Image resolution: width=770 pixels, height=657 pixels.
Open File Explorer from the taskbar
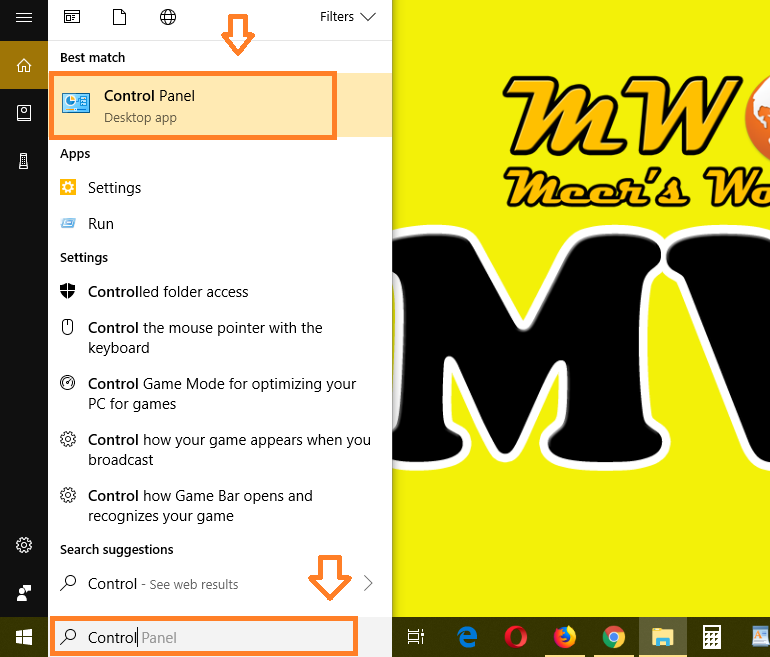tap(662, 637)
